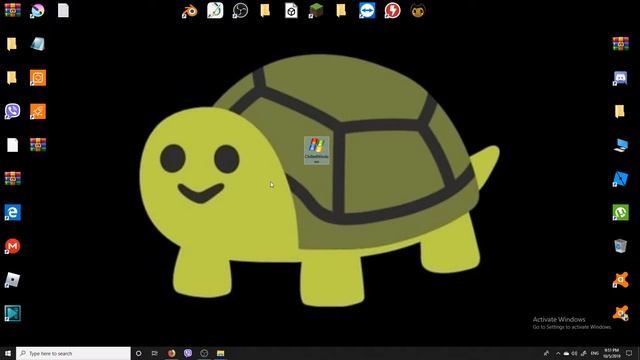Open the volume control in system tray
The height and width of the screenshot is (360, 640).
[x=574, y=353]
